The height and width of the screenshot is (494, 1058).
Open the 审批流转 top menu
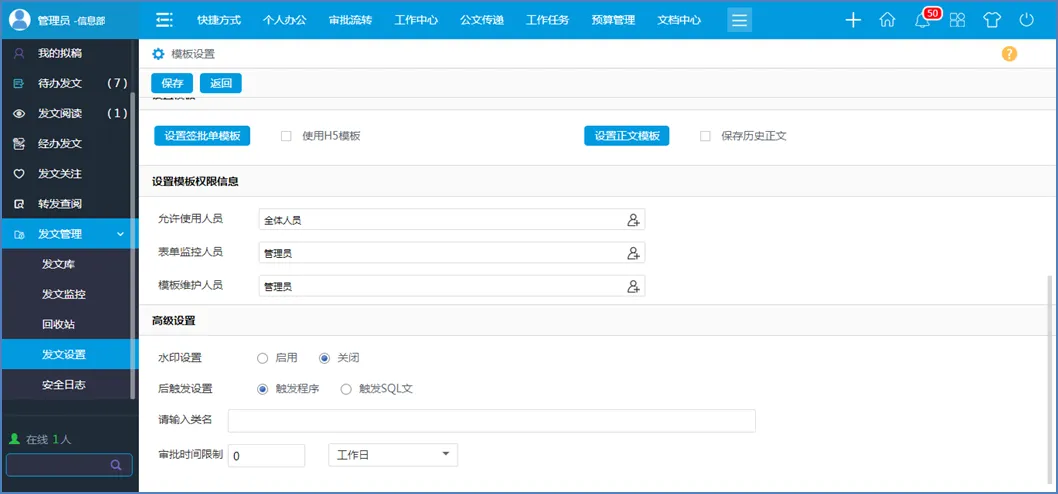tap(350, 20)
